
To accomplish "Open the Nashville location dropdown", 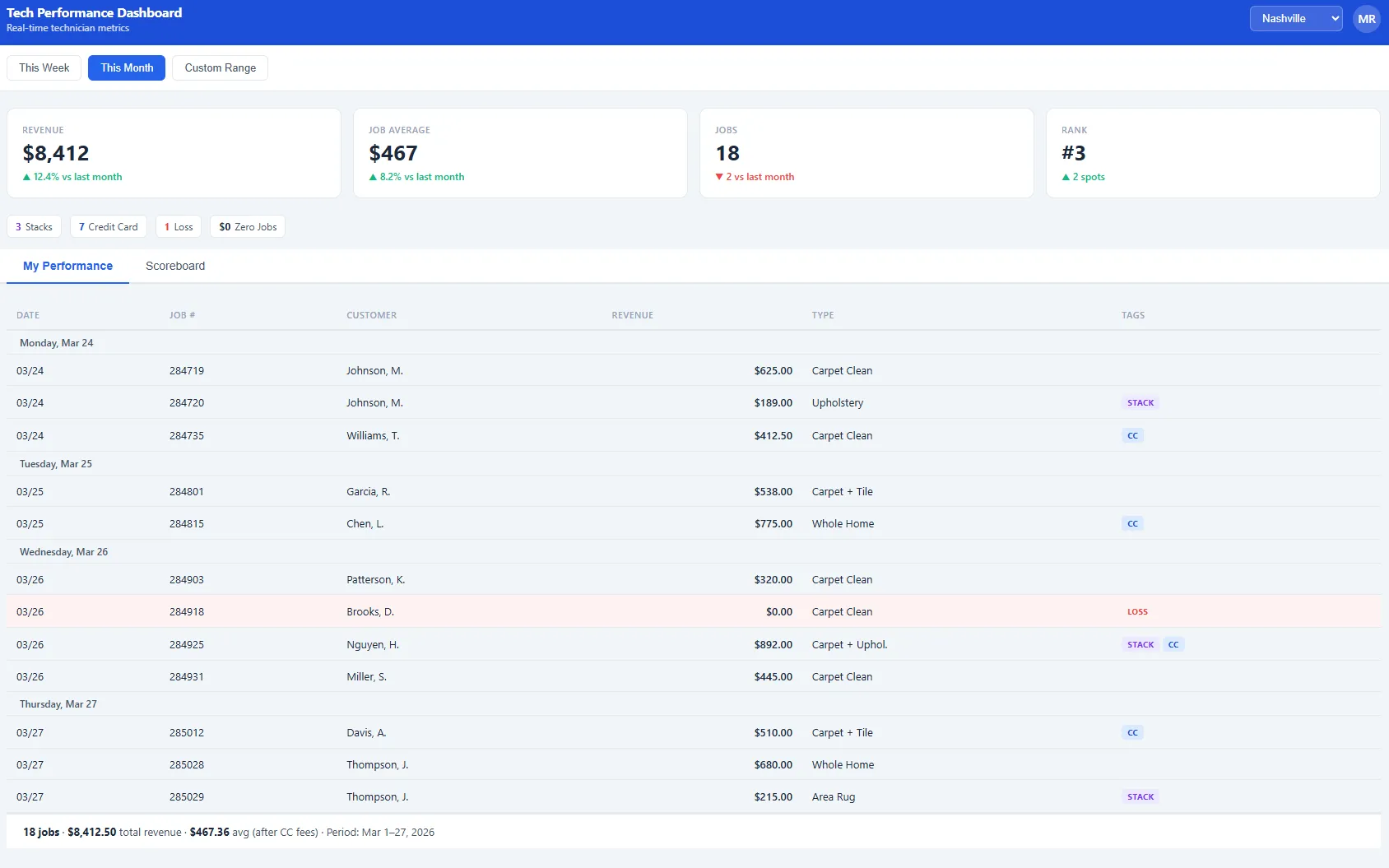I will coord(1295,17).
